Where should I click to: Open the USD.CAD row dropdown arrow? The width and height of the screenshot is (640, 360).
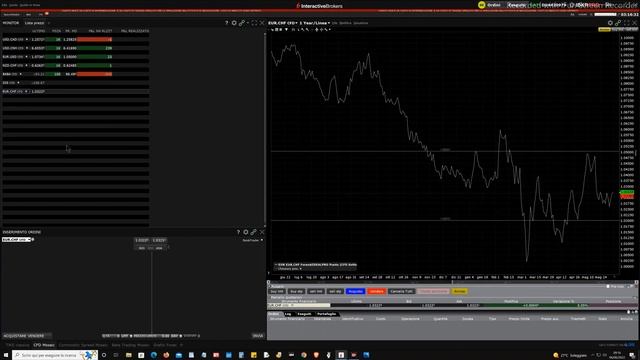tap(27, 40)
